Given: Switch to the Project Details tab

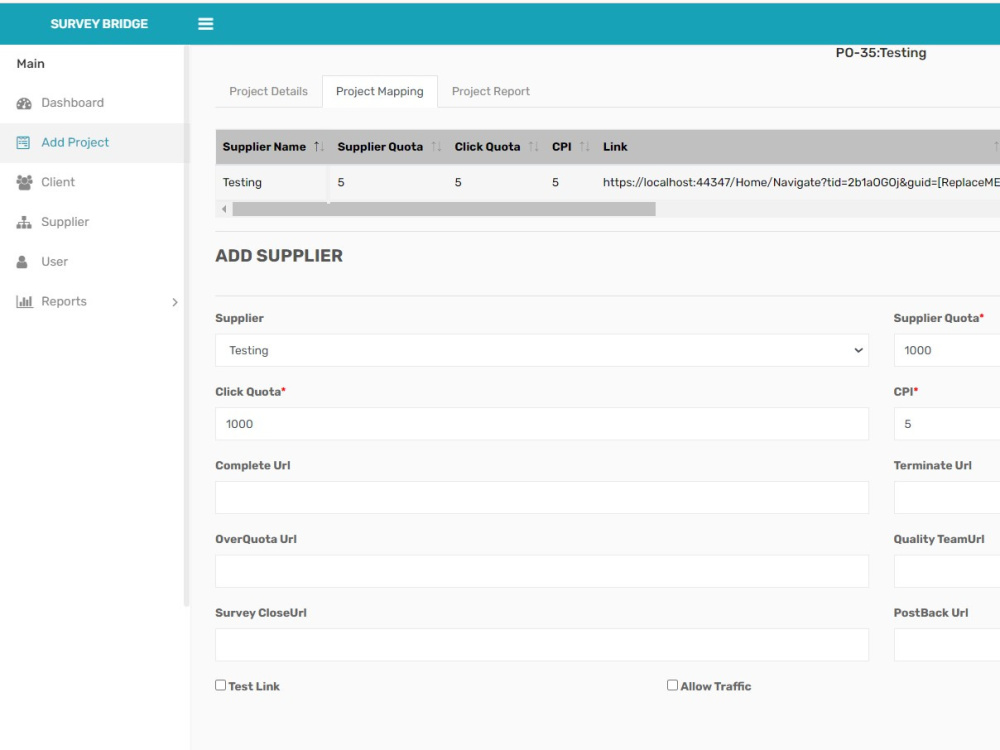Looking at the screenshot, I should pos(268,91).
